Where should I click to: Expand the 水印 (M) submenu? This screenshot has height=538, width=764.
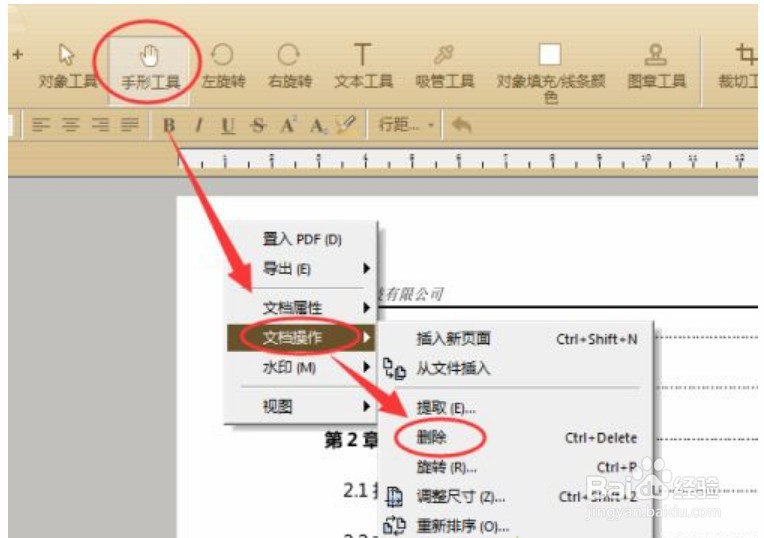pyautogui.click(x=301, y=367)
